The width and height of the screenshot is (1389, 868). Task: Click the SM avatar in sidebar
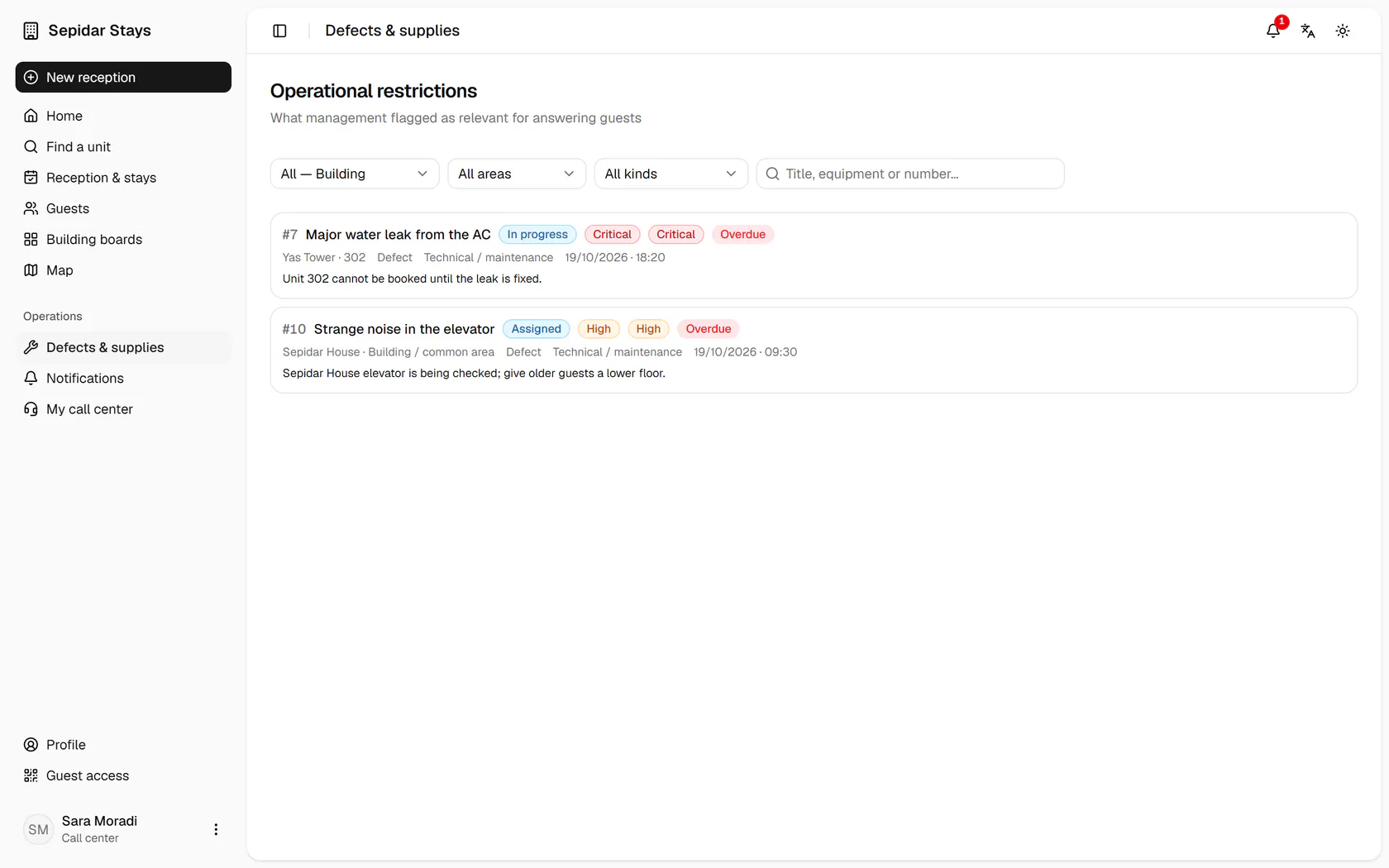(x=38, y=829)
